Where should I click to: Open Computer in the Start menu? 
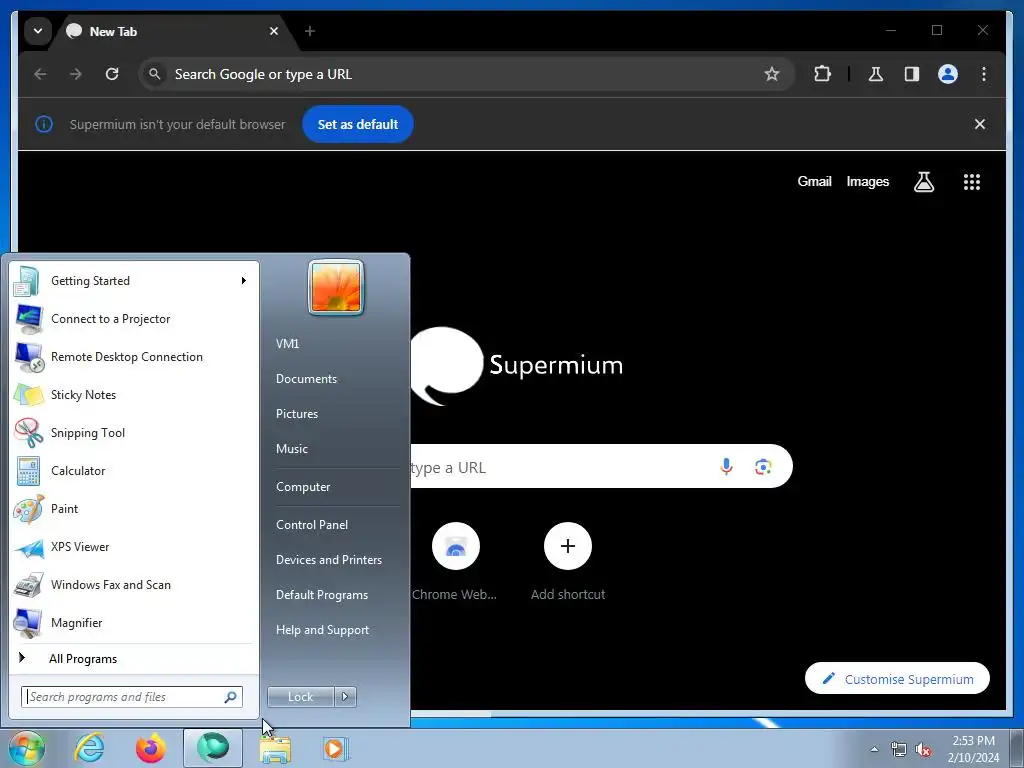[303, 487]
